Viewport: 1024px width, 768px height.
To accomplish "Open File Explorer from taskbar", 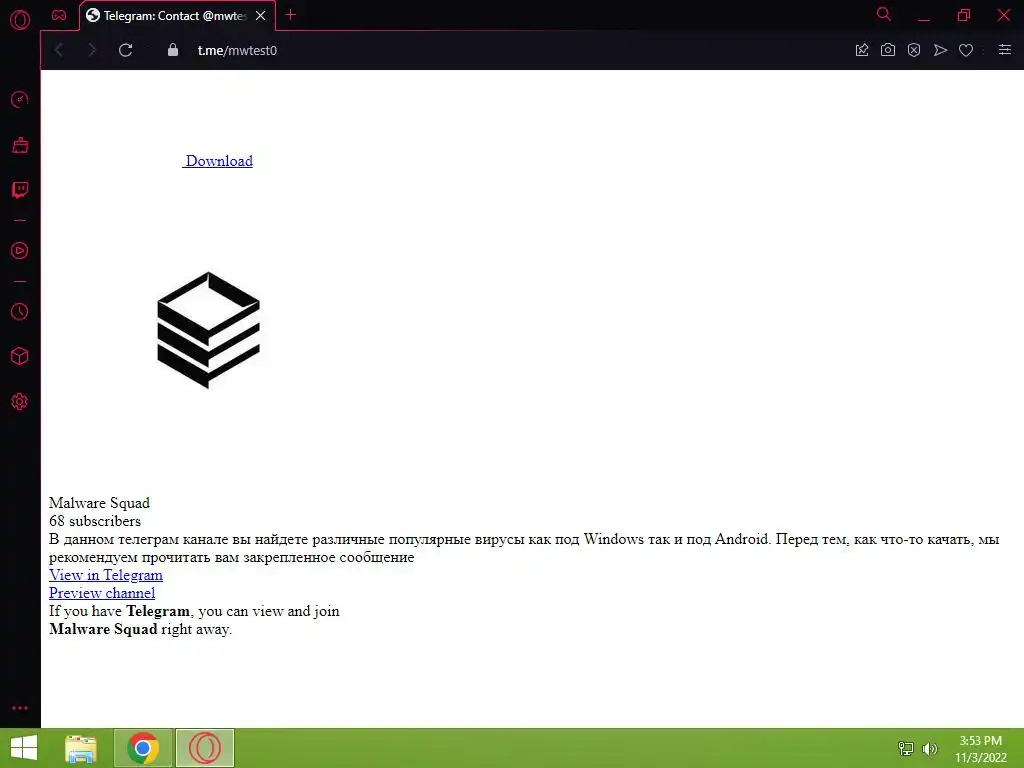I will click(x=82, y=748).
